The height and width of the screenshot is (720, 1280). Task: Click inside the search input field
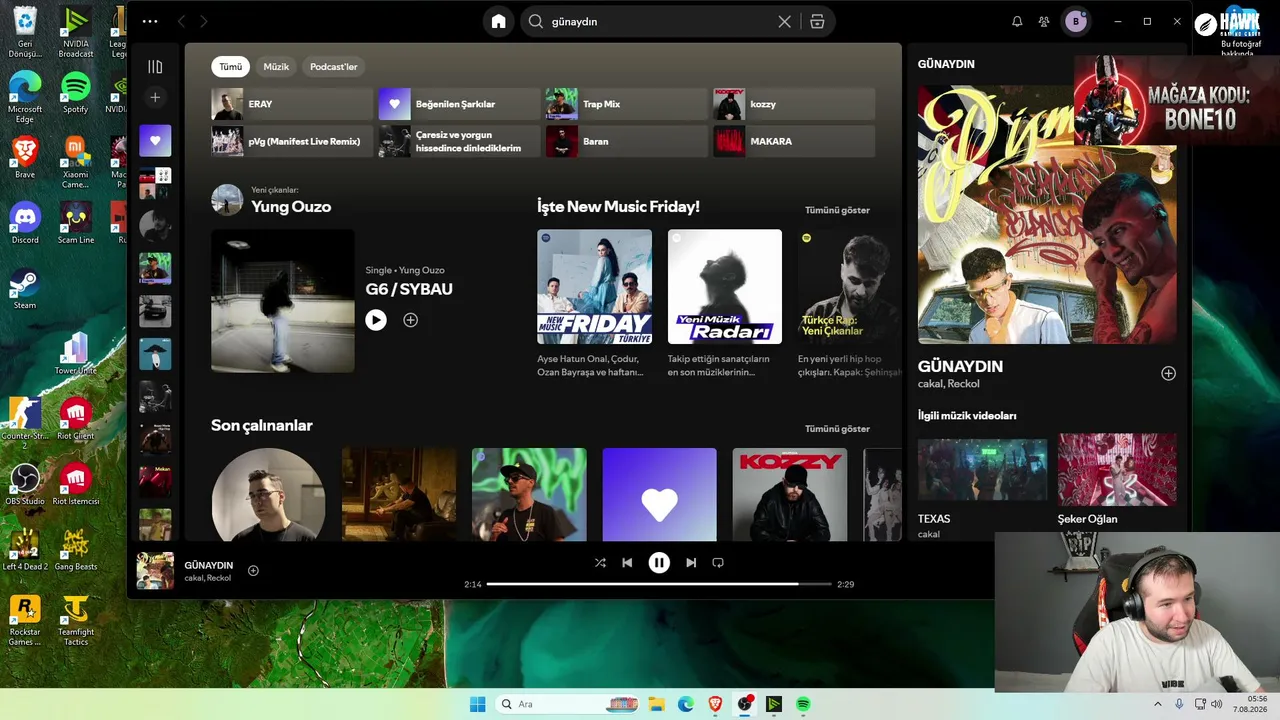tap(660, 21)
